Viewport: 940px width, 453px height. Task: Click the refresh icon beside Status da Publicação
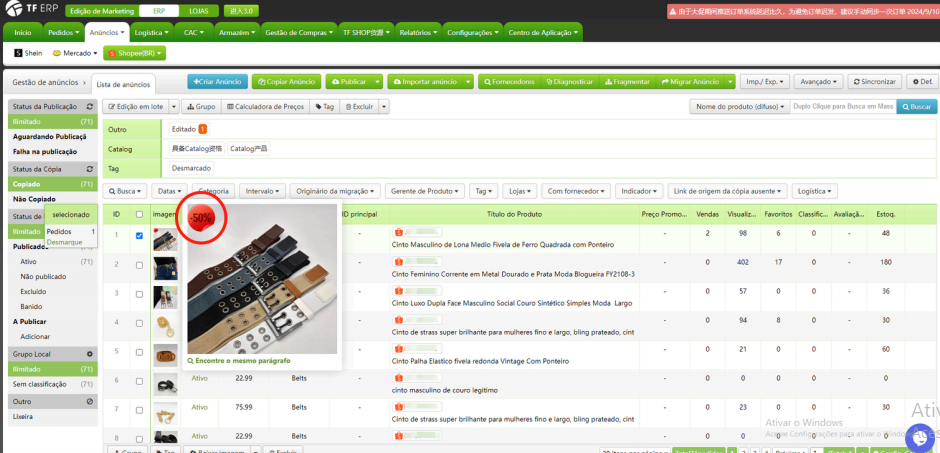coord(91,106)
